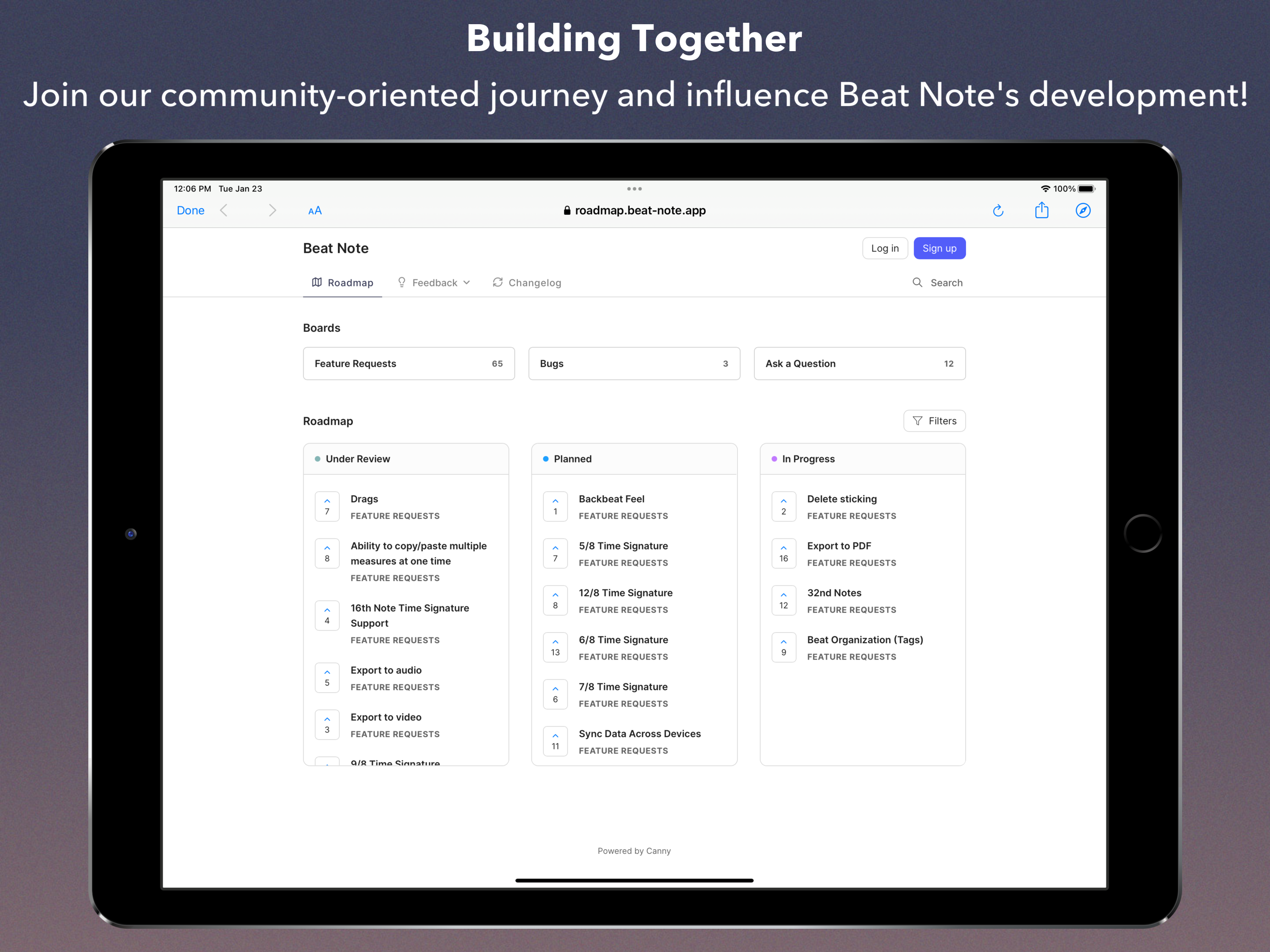Open Sync Data Across Devices post

pos(640,734)
